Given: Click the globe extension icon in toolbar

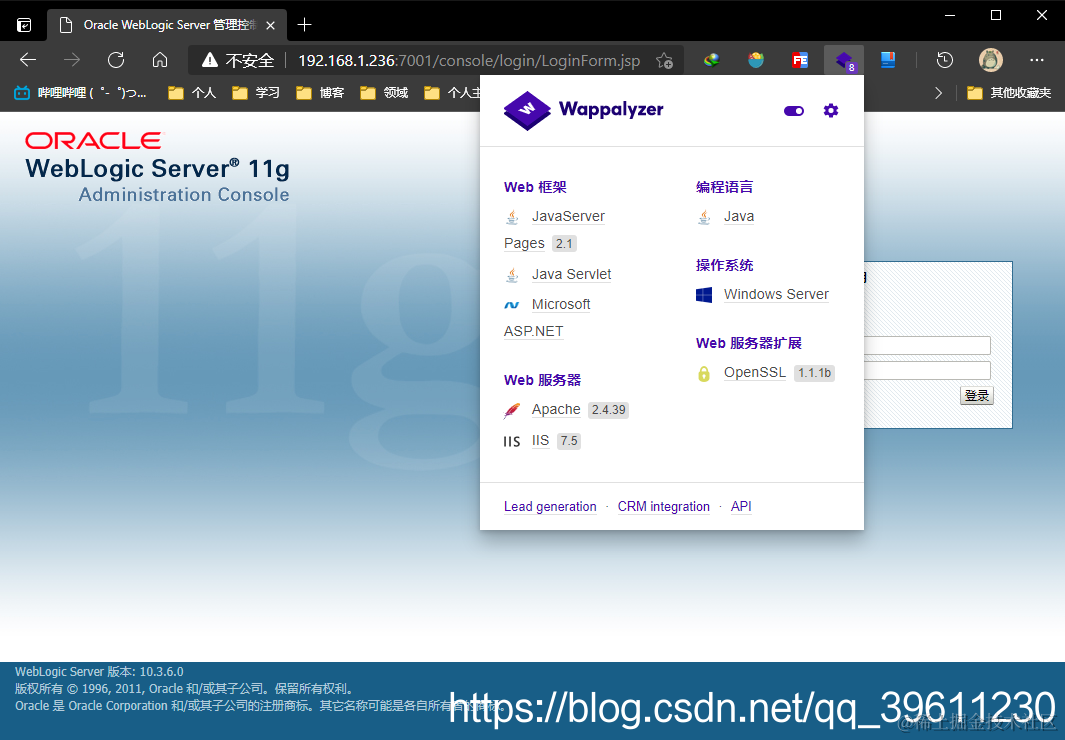Looking at the screenshot, I should pos(712,60).
